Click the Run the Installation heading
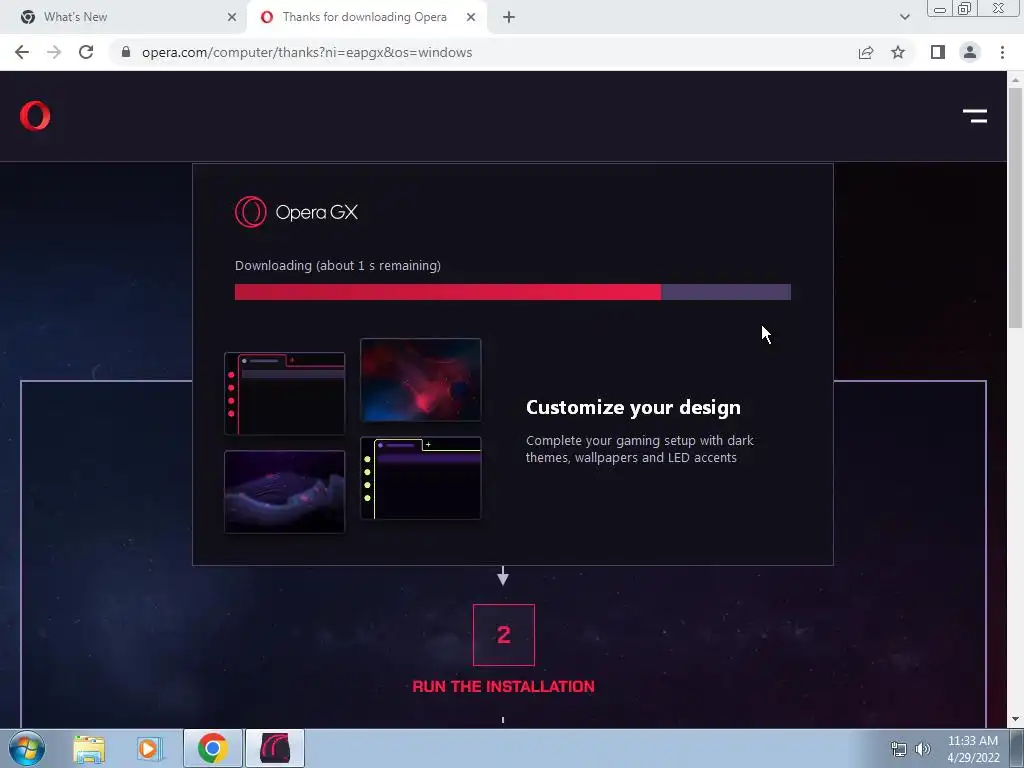 [504, 686]
